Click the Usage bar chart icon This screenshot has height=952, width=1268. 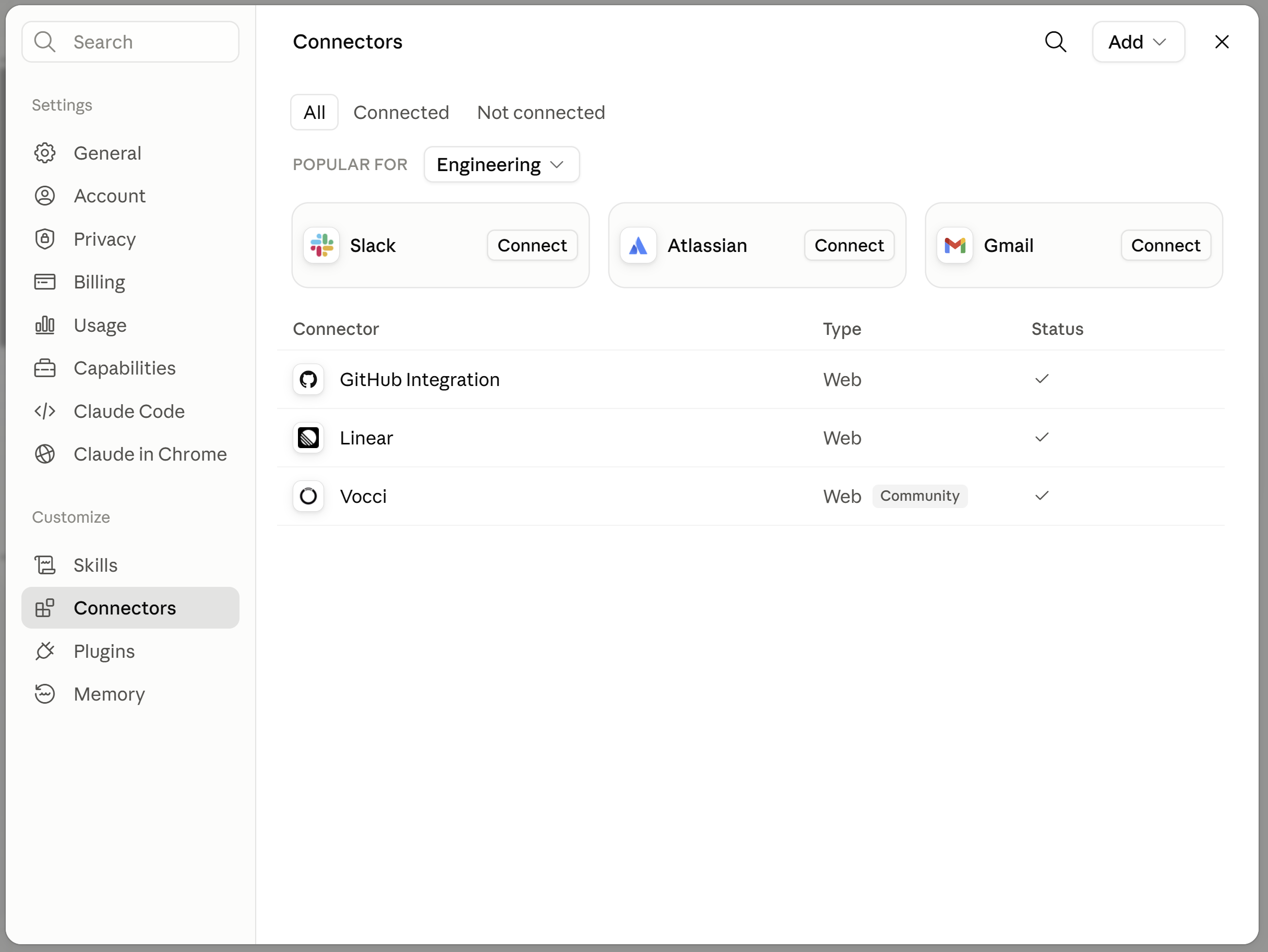click(x=45, y=325)
